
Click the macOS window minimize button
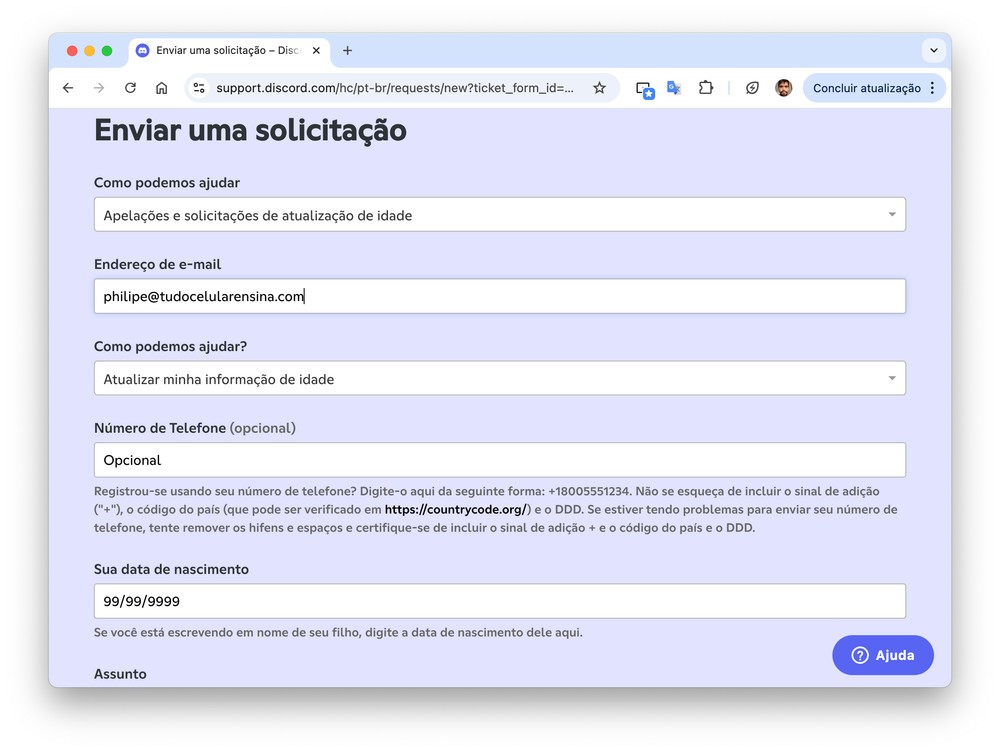(89, 51)
